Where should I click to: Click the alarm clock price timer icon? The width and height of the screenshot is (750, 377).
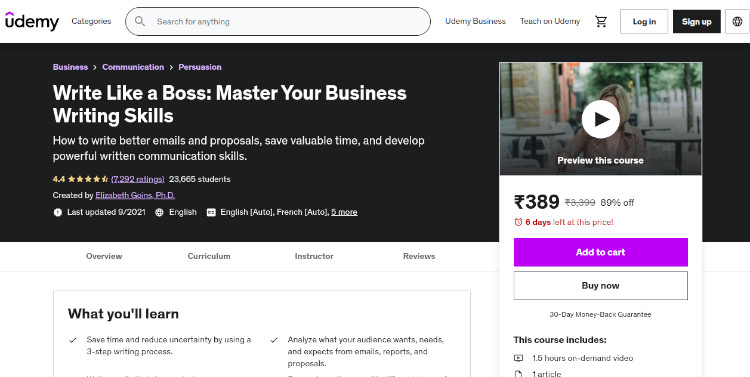(518, 222)
